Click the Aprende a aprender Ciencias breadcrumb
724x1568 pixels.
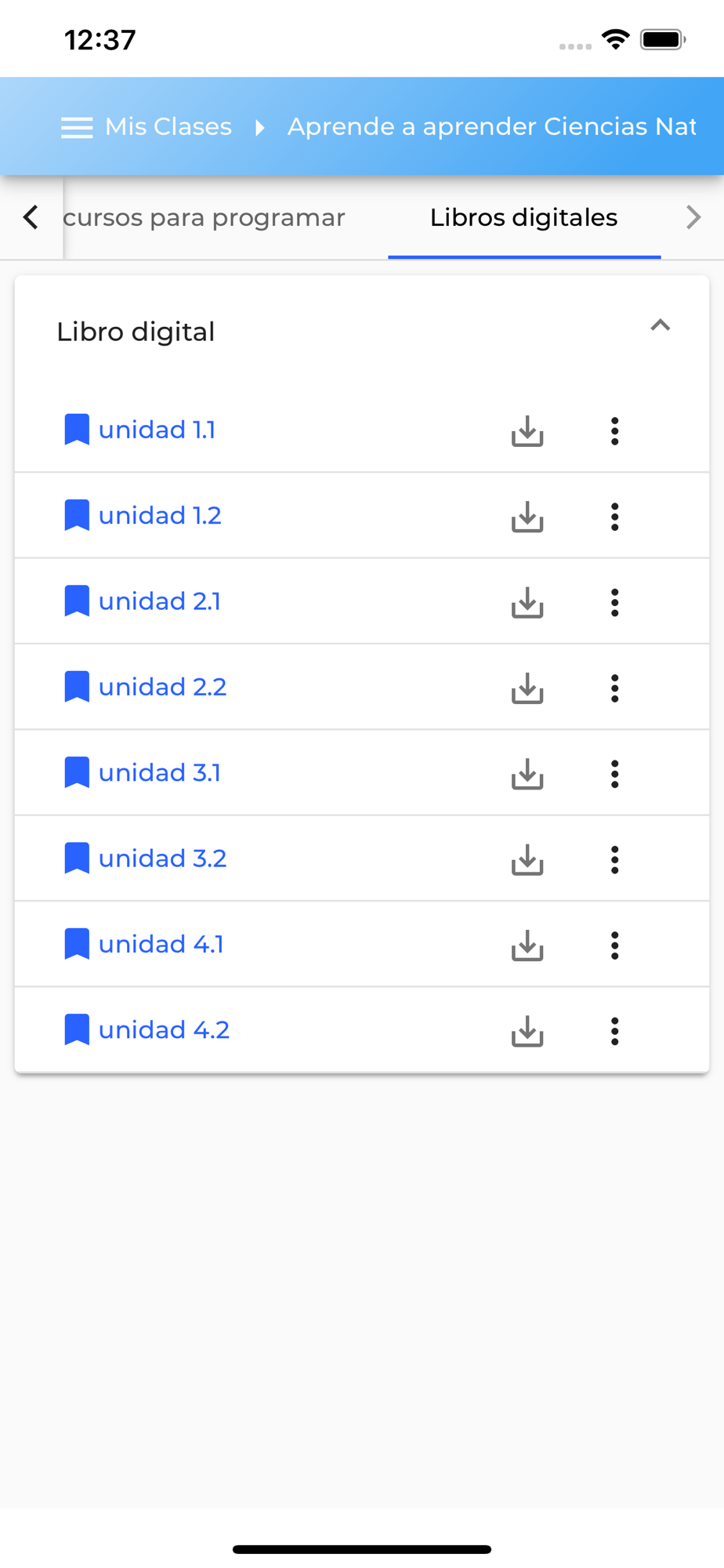[x=492, y=127]
